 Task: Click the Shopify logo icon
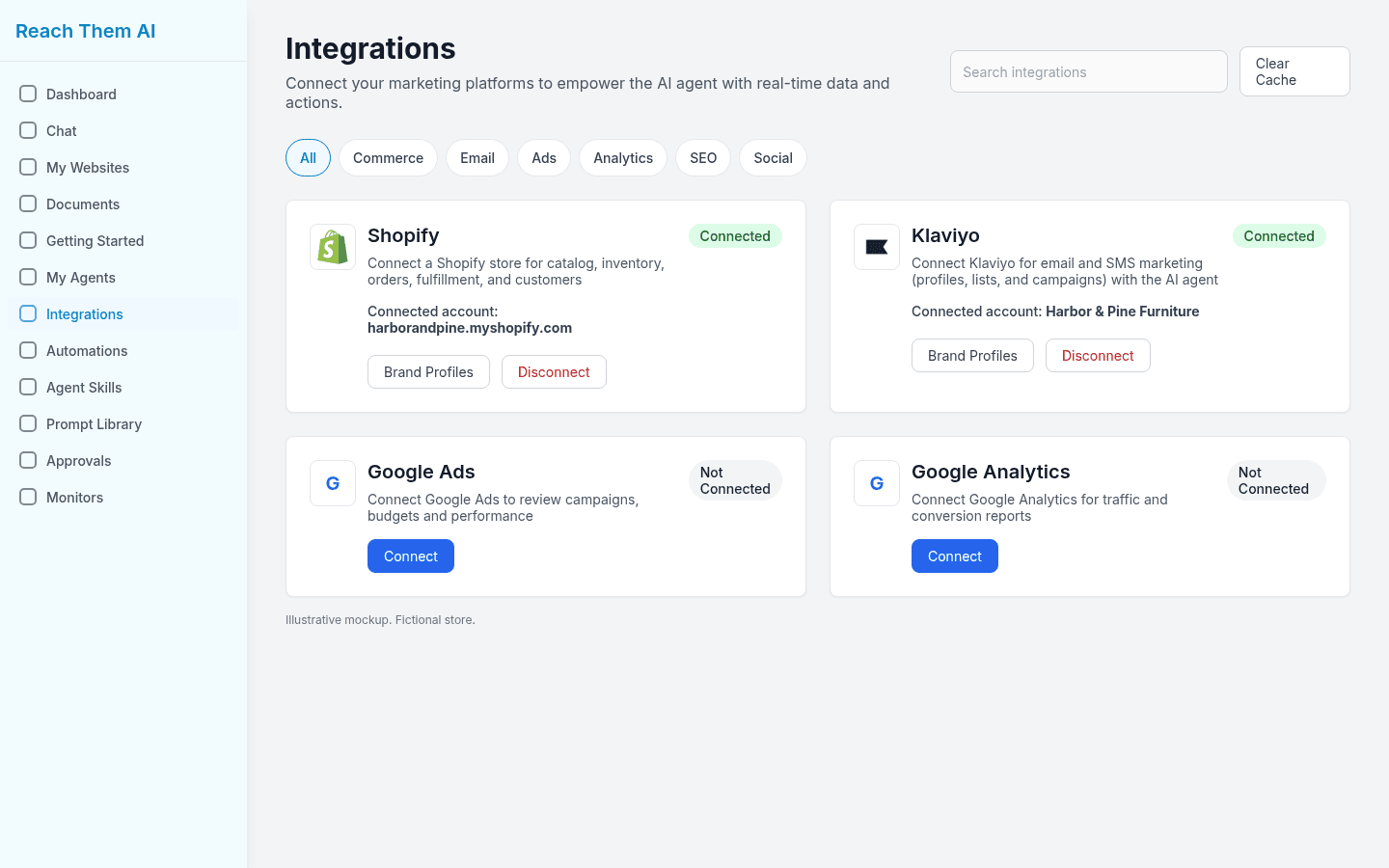(333, 247)
